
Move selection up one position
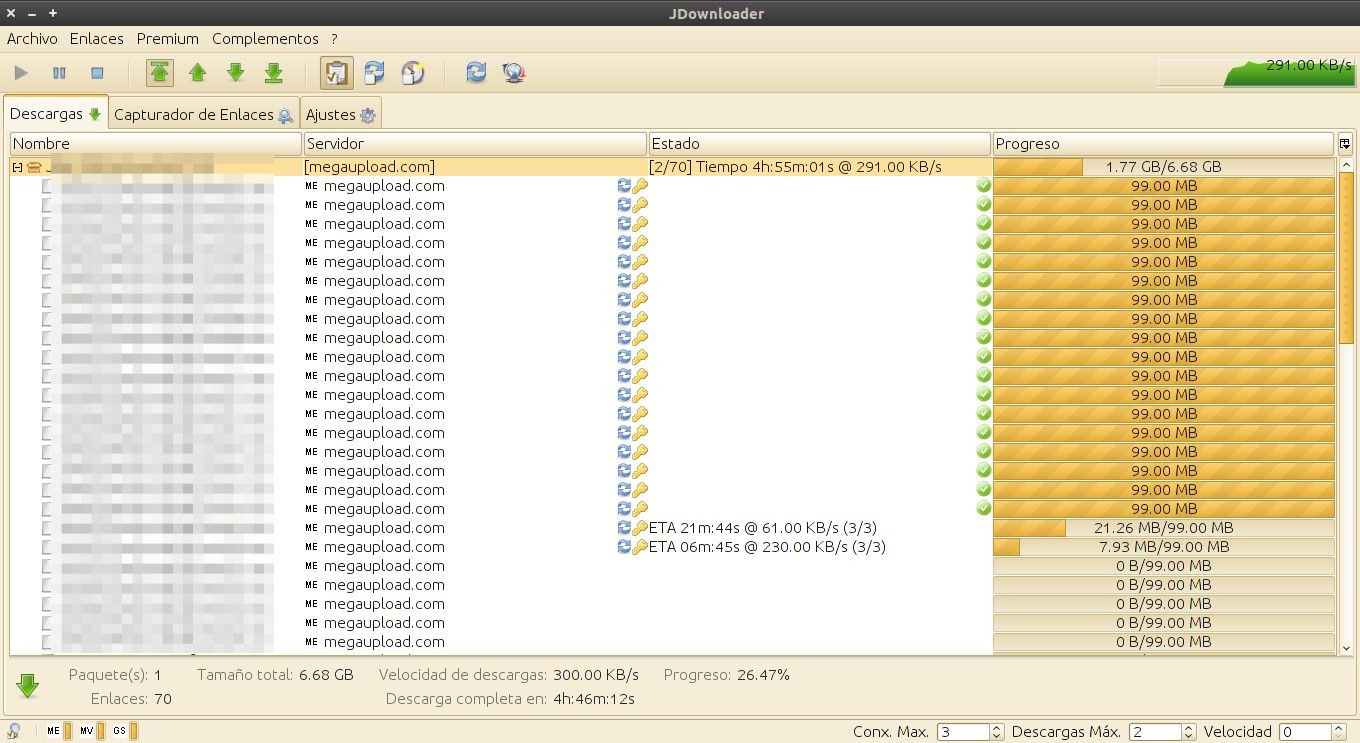[198, 73]
